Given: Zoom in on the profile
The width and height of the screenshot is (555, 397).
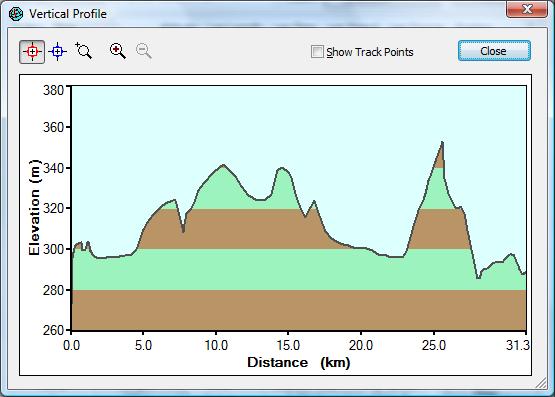Looking at the screenshot, I should coord(118,51).
